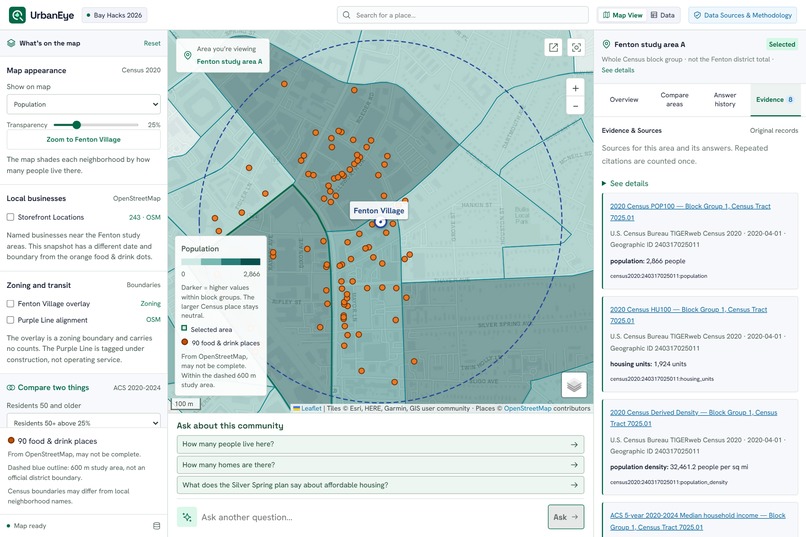Click the sparkle icon beside the question box
The image size is (806, 537).
pos(187,517)
